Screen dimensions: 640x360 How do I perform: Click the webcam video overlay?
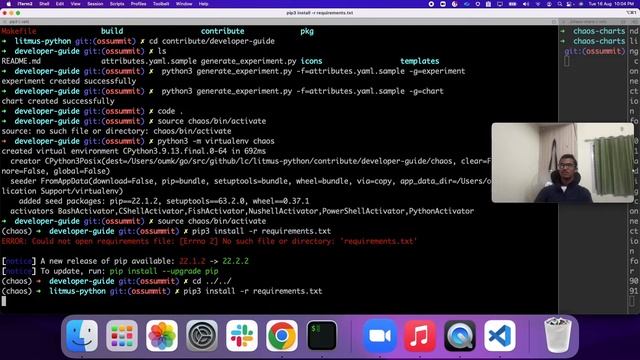coord(562,162)
